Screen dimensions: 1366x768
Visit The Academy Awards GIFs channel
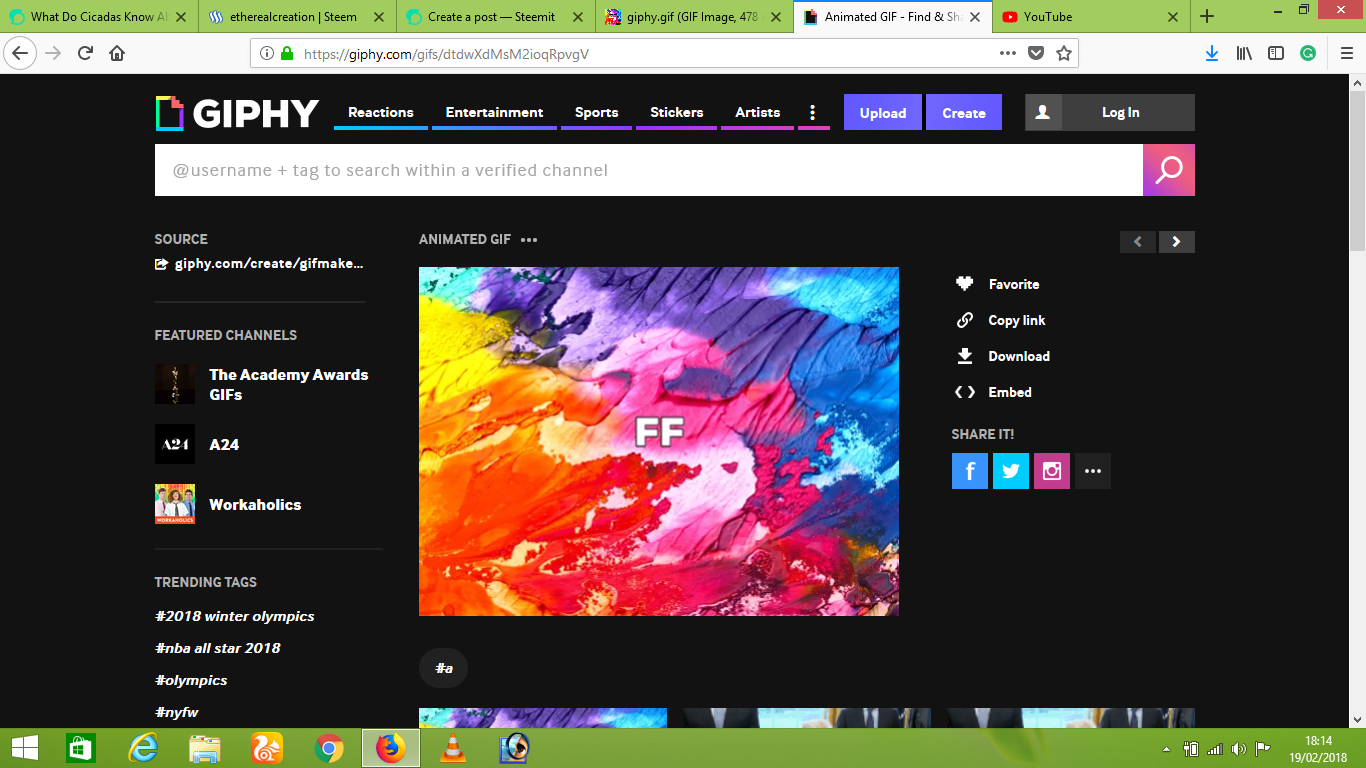click(x=288, y=384)
